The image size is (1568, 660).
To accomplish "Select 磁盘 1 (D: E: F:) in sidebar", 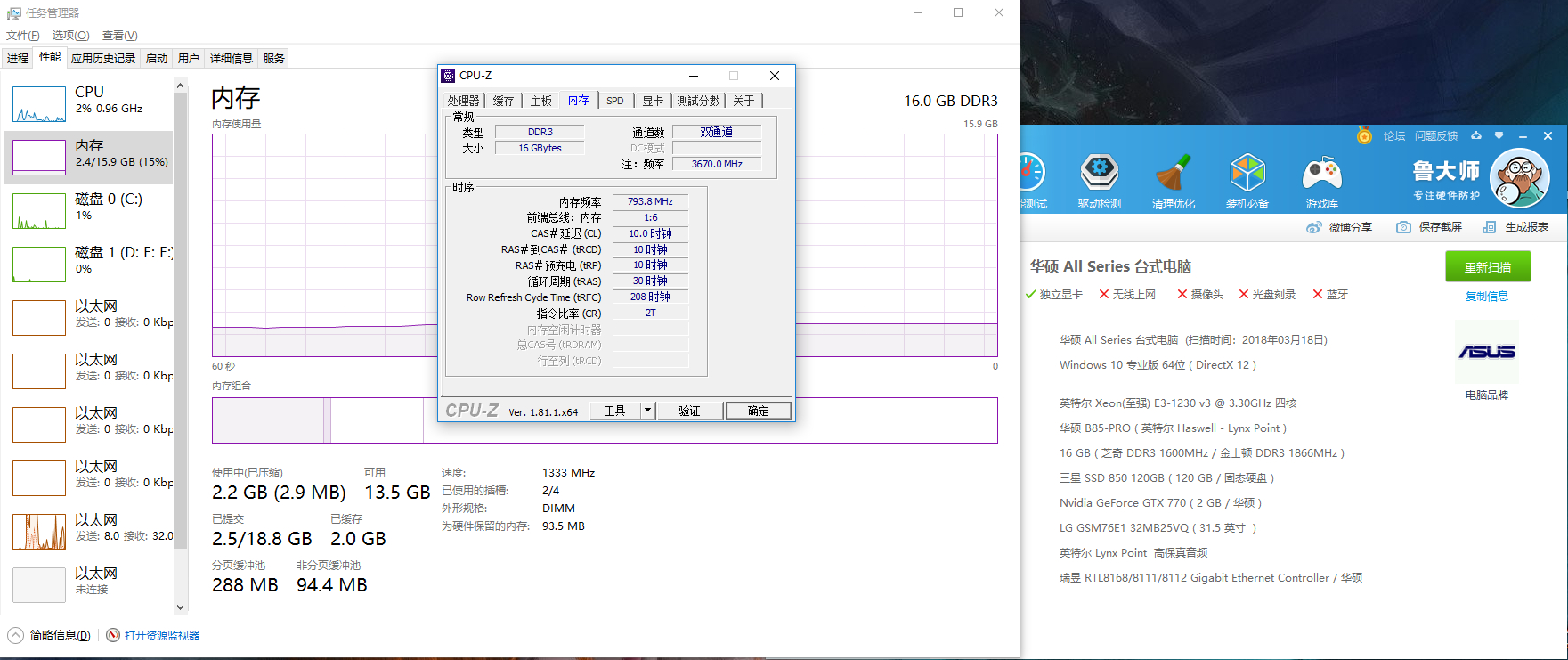I will tap(89, 264).
